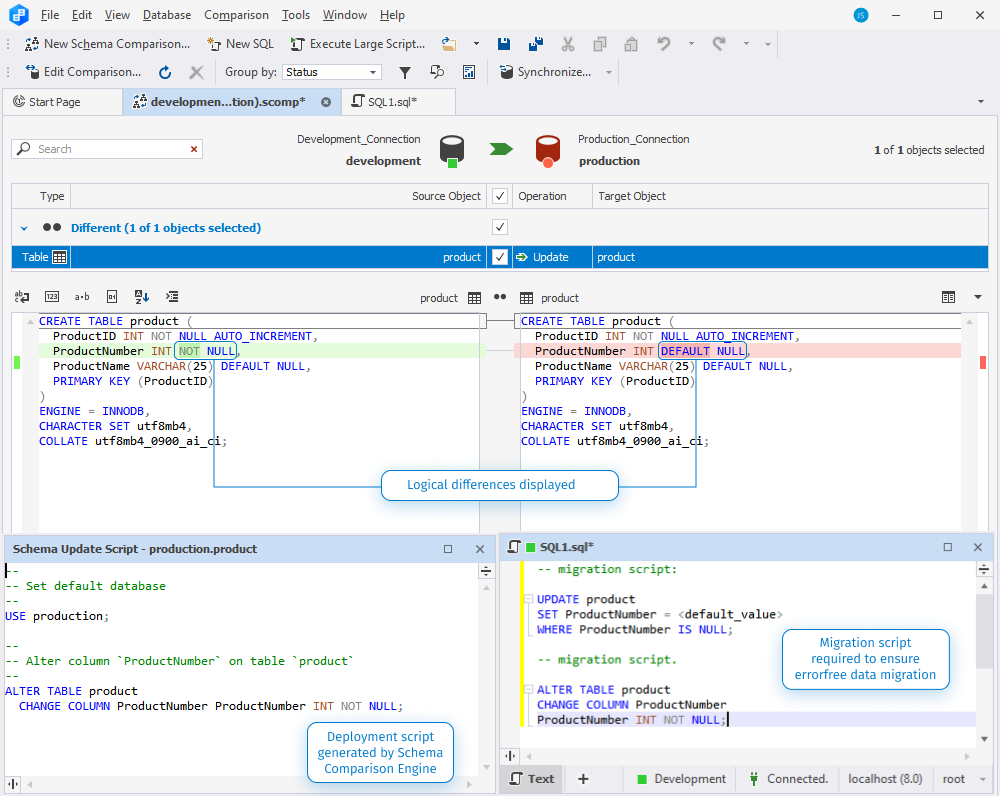Viewport: 1000px width, 796px height.
Task: Click the Text view tab
Action: (532, 779)
